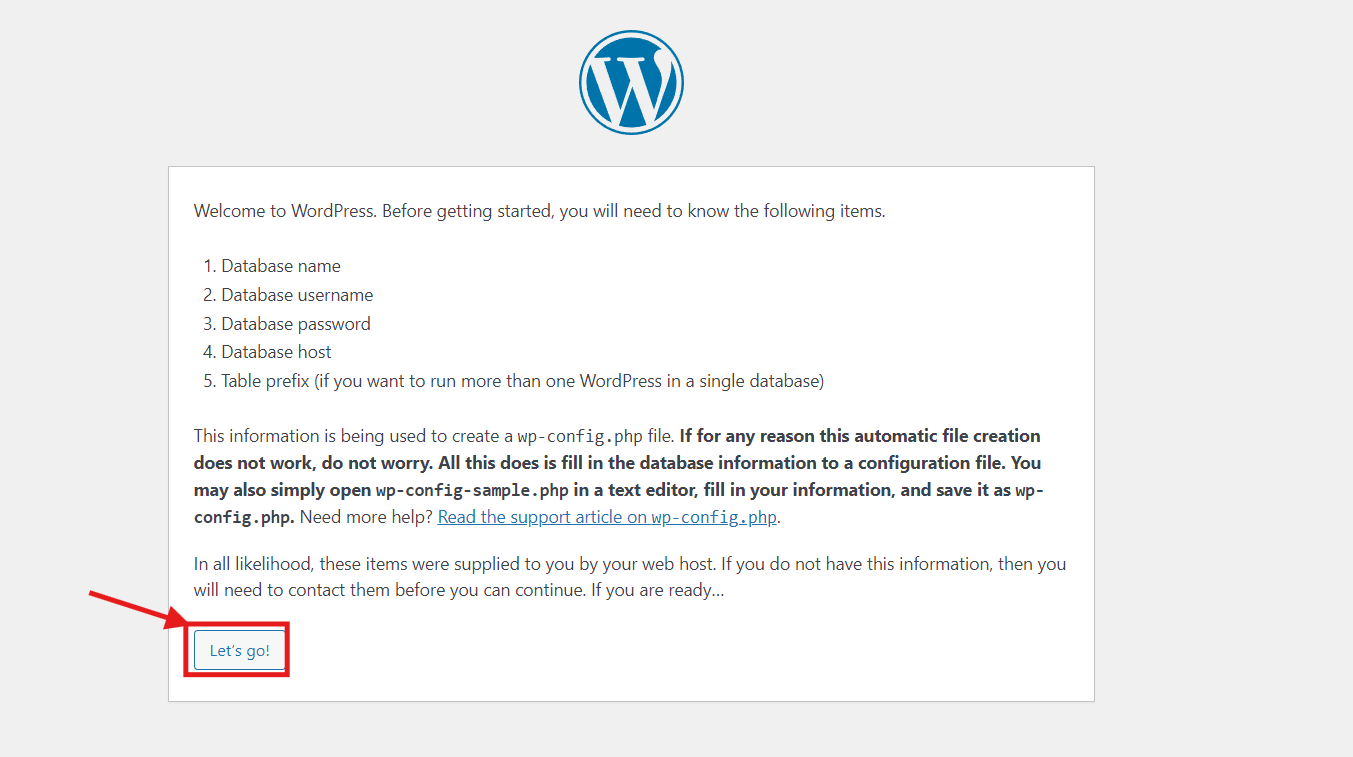Image resolution: width=1353 pixels, height=757 pixels.
Task: Select the Database password list item
Action: pos(286,324)
